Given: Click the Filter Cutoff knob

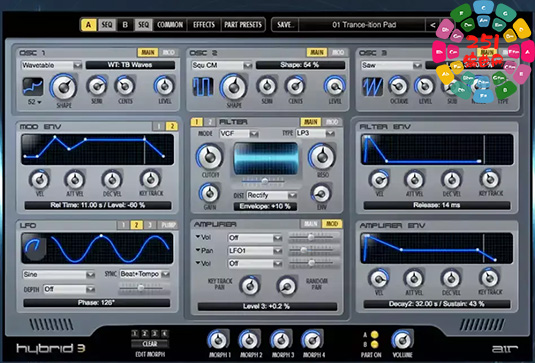Looking at the screenshot, I should click(x=209, y=157).
